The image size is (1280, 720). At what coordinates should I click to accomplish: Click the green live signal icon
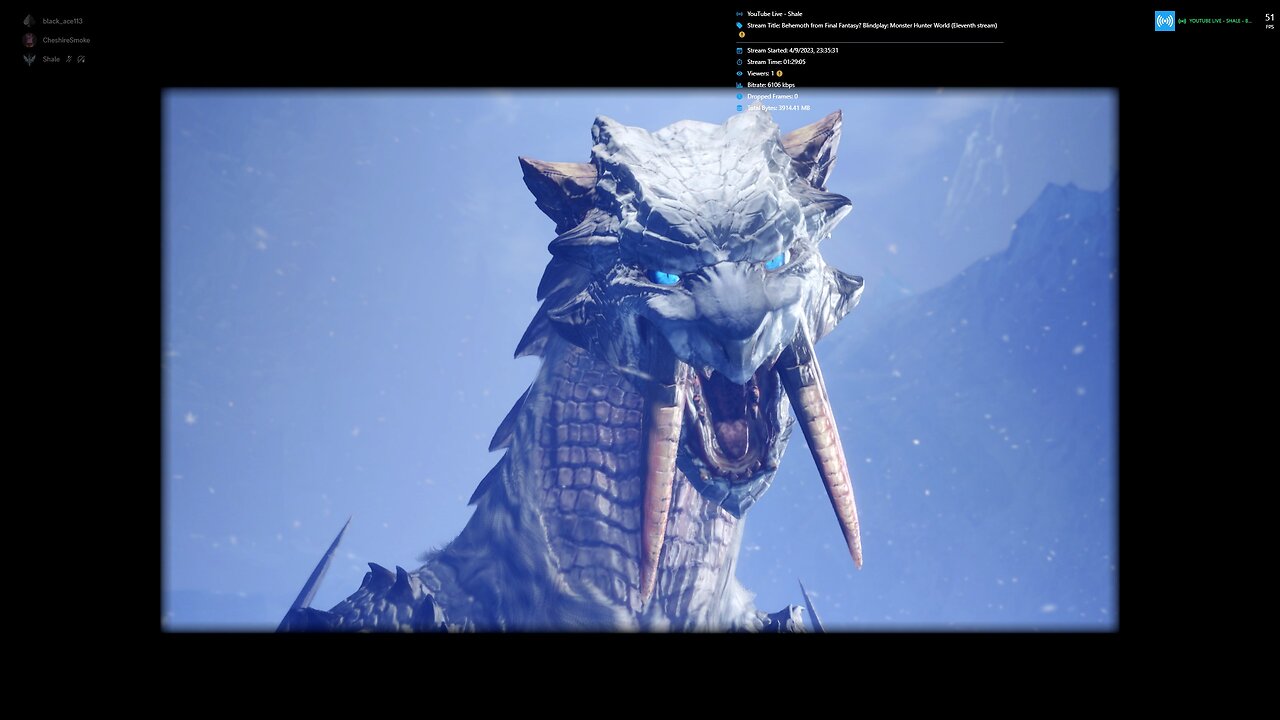pos(1183,21)
